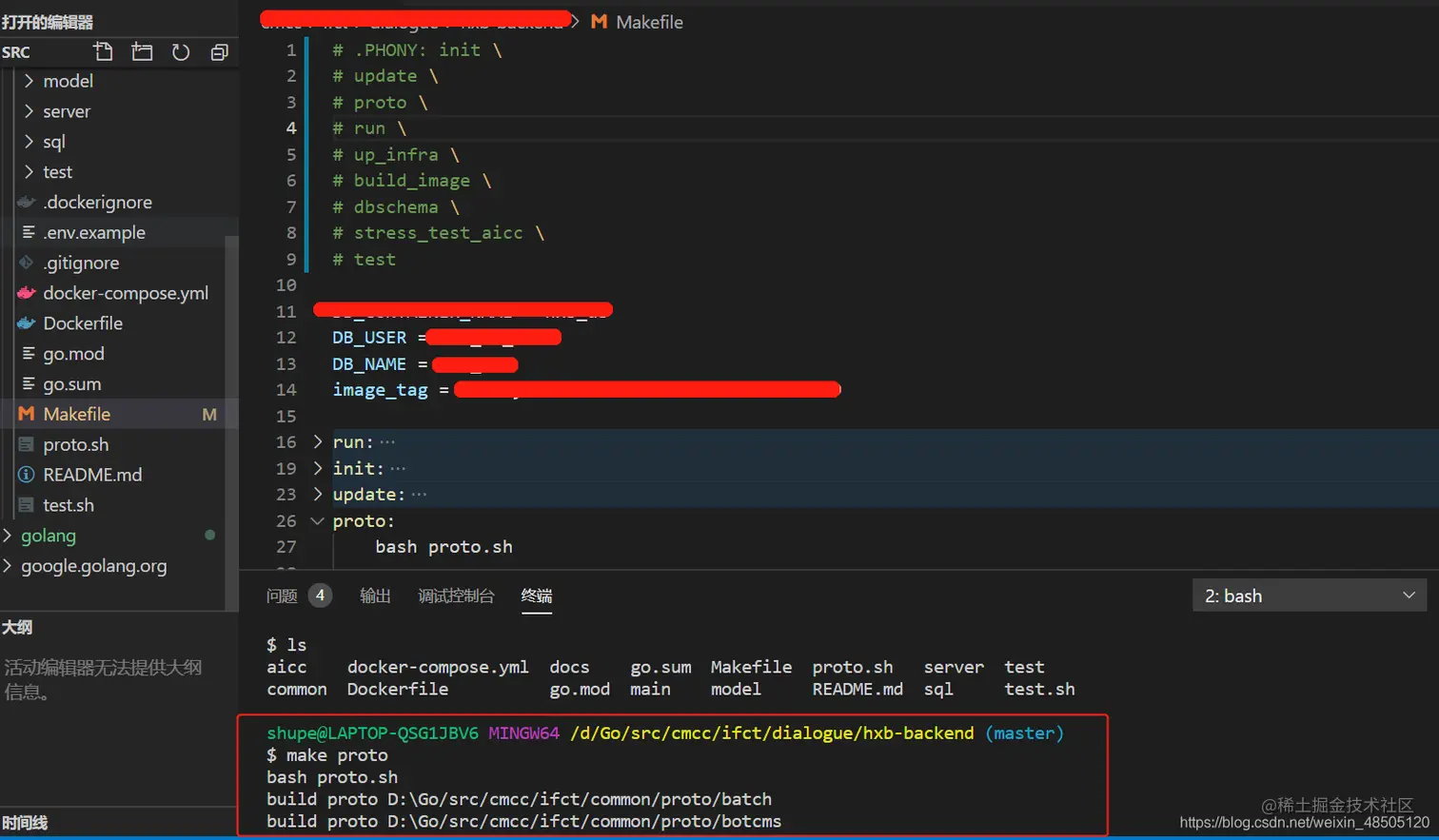
Task: Click '# stress_test_aicc \' comment on line 8
Action: point(438,233)
